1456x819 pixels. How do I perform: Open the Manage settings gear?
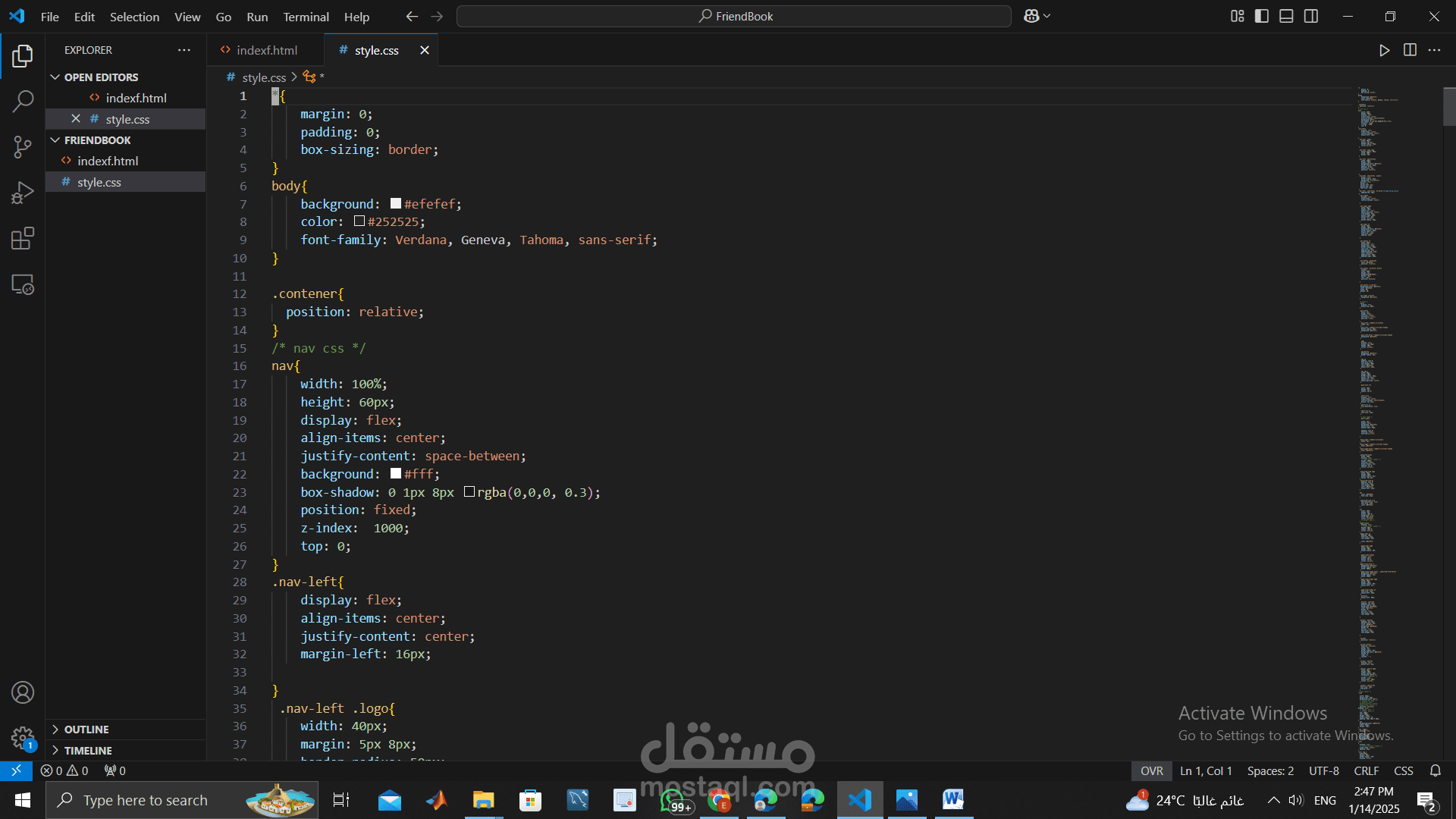click(x=23, y=737)
